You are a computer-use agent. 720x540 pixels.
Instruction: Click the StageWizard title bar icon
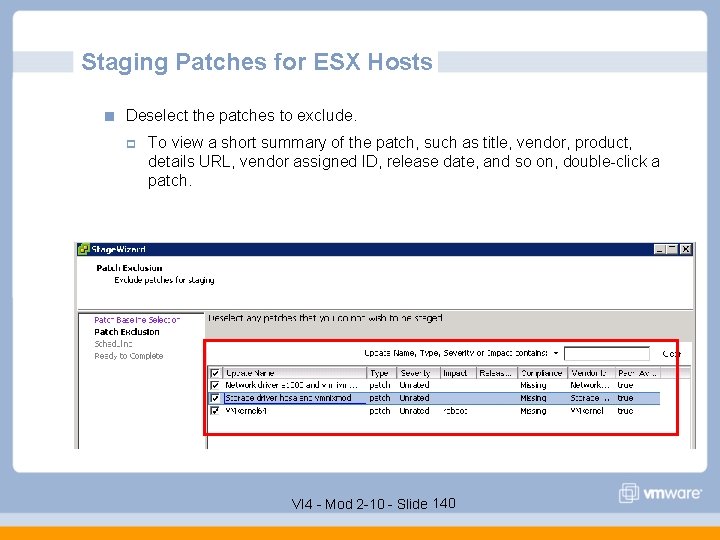83,249
